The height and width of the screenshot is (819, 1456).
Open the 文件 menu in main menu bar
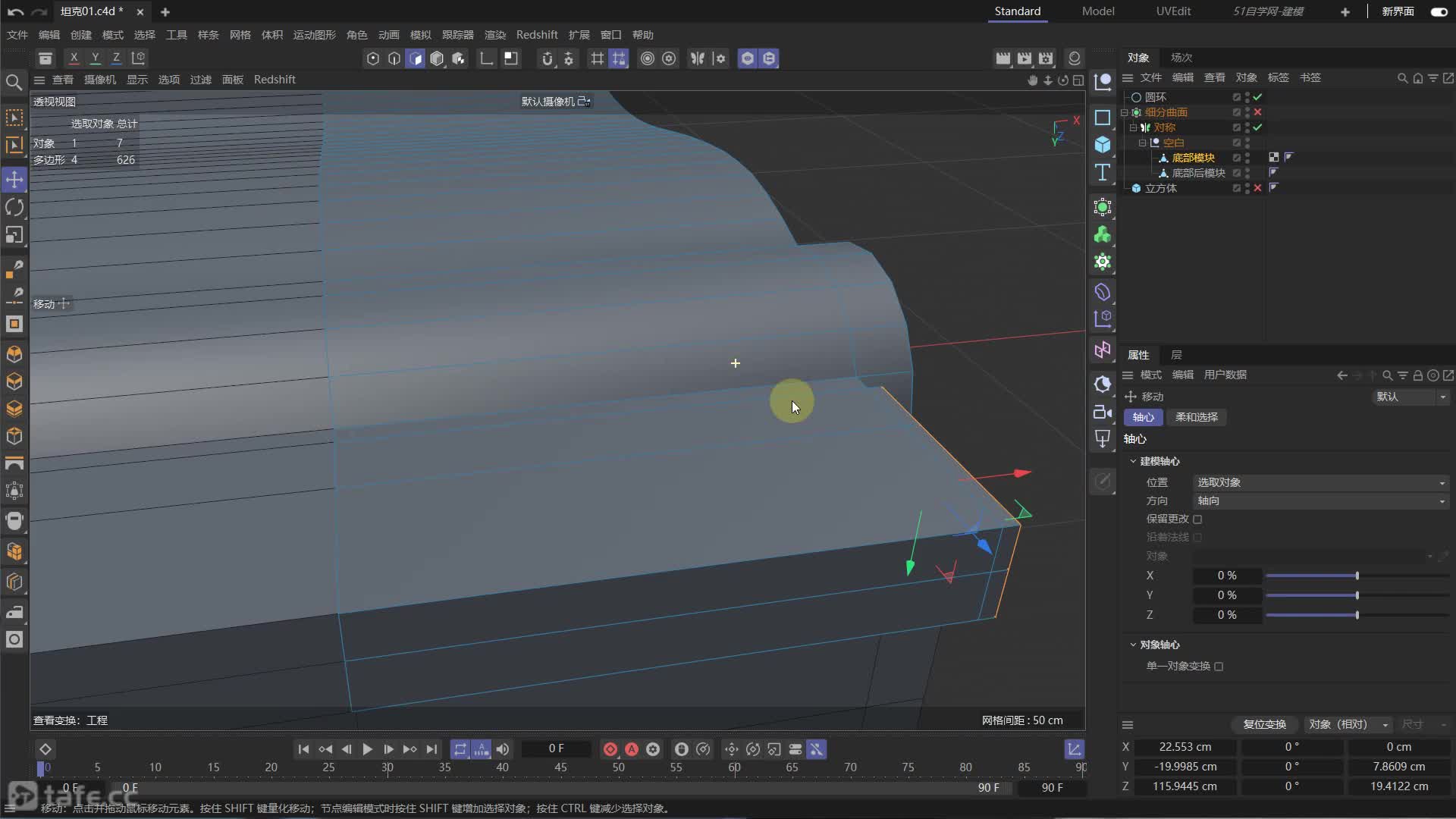17,35
